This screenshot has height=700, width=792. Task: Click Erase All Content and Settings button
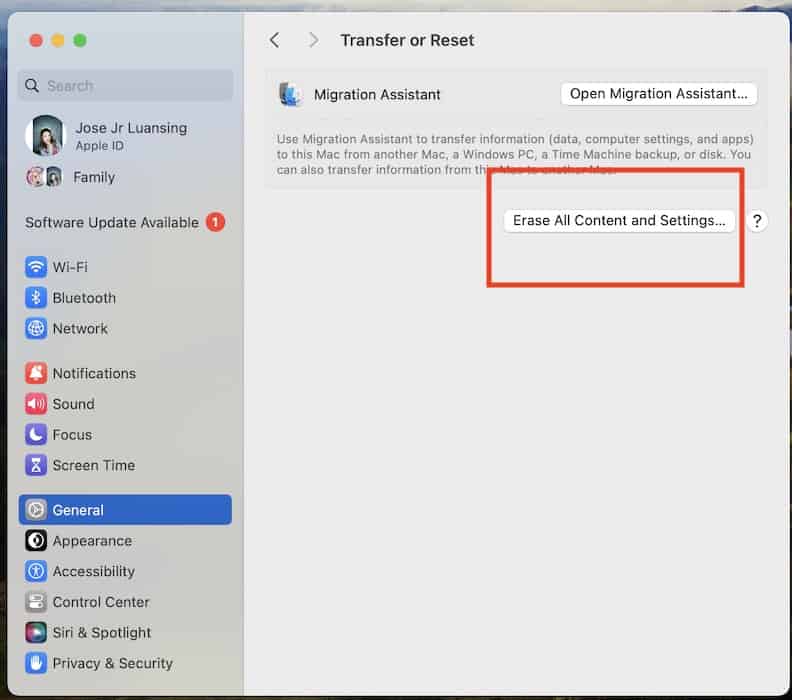(x=619, y=221)
